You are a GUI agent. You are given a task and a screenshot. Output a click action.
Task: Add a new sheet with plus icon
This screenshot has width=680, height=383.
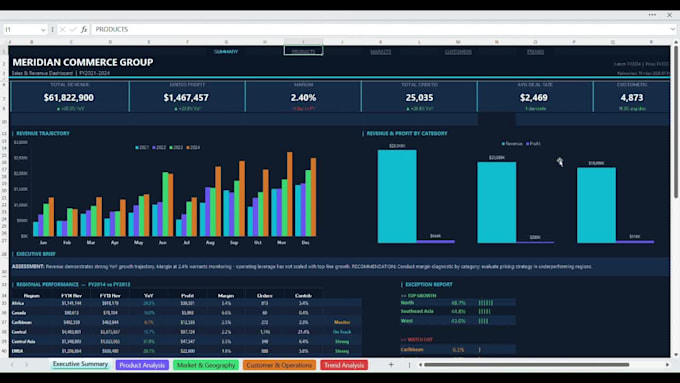click(391, 365)
